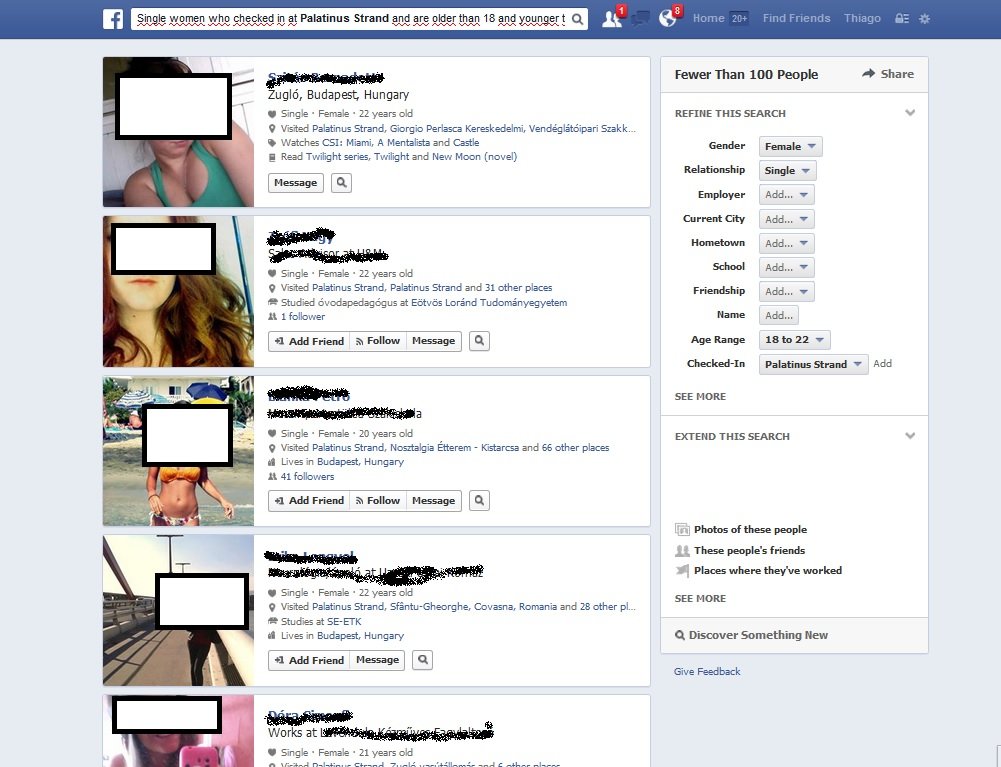Click the Give Feedback link
Image resolution: width=1001 pixels, height=767 pixels.
[x=707, y=672]
